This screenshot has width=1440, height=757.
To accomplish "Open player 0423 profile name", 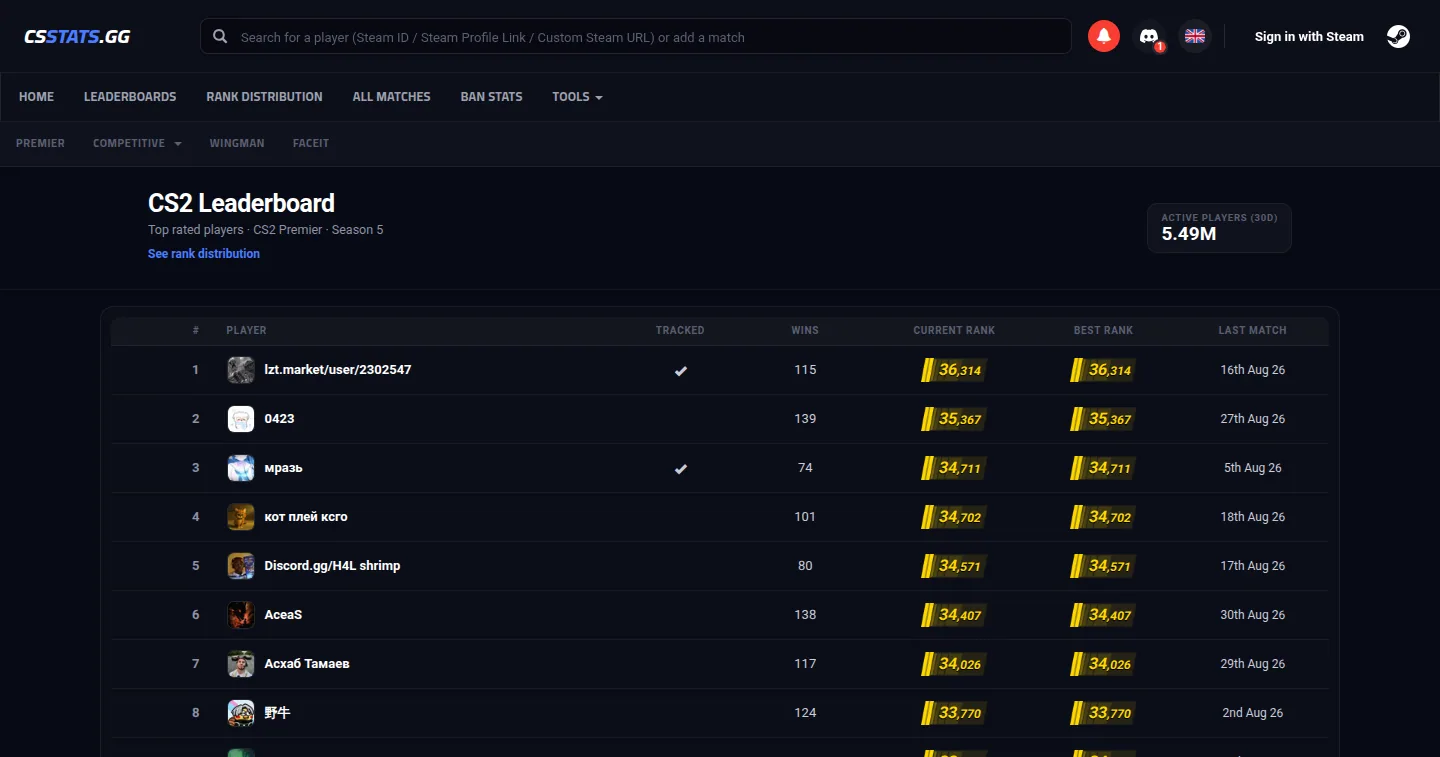I will [279, 419].
